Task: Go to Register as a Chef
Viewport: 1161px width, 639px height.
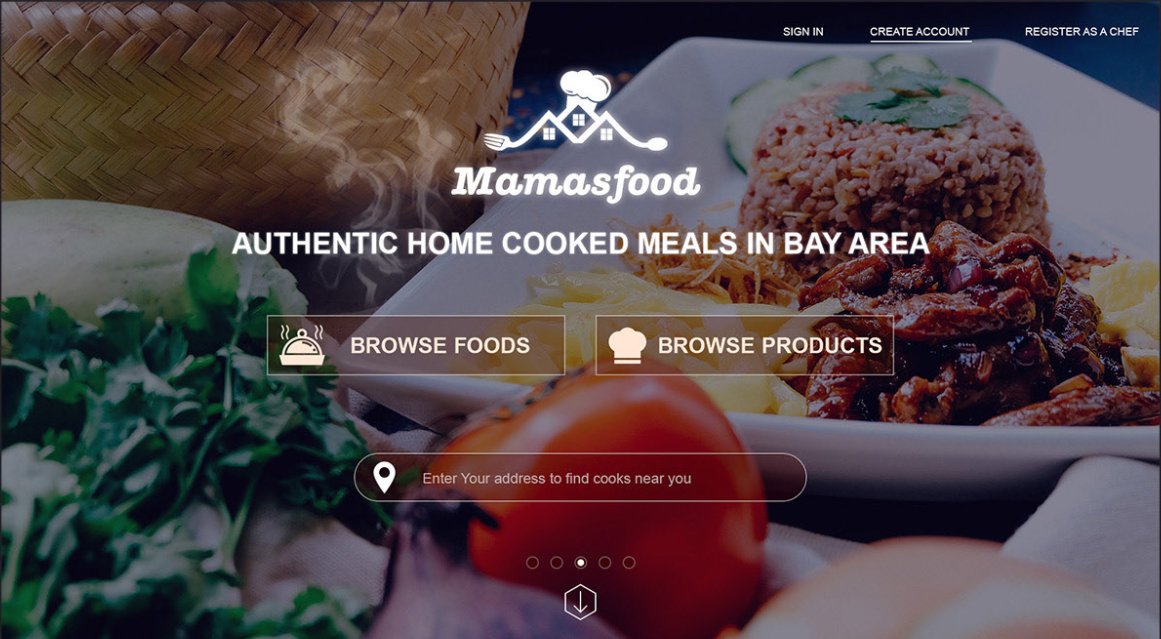Action: 1082,32
